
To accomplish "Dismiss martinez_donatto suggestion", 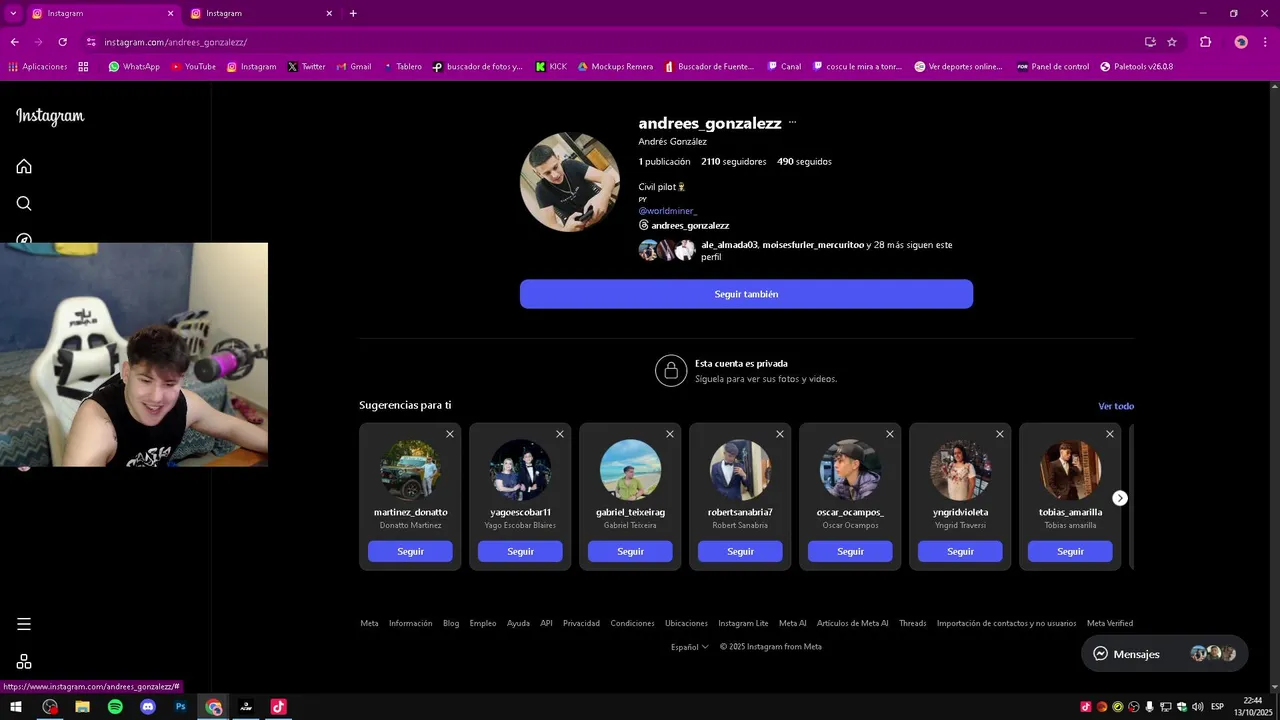I will [x=450, y=434].
